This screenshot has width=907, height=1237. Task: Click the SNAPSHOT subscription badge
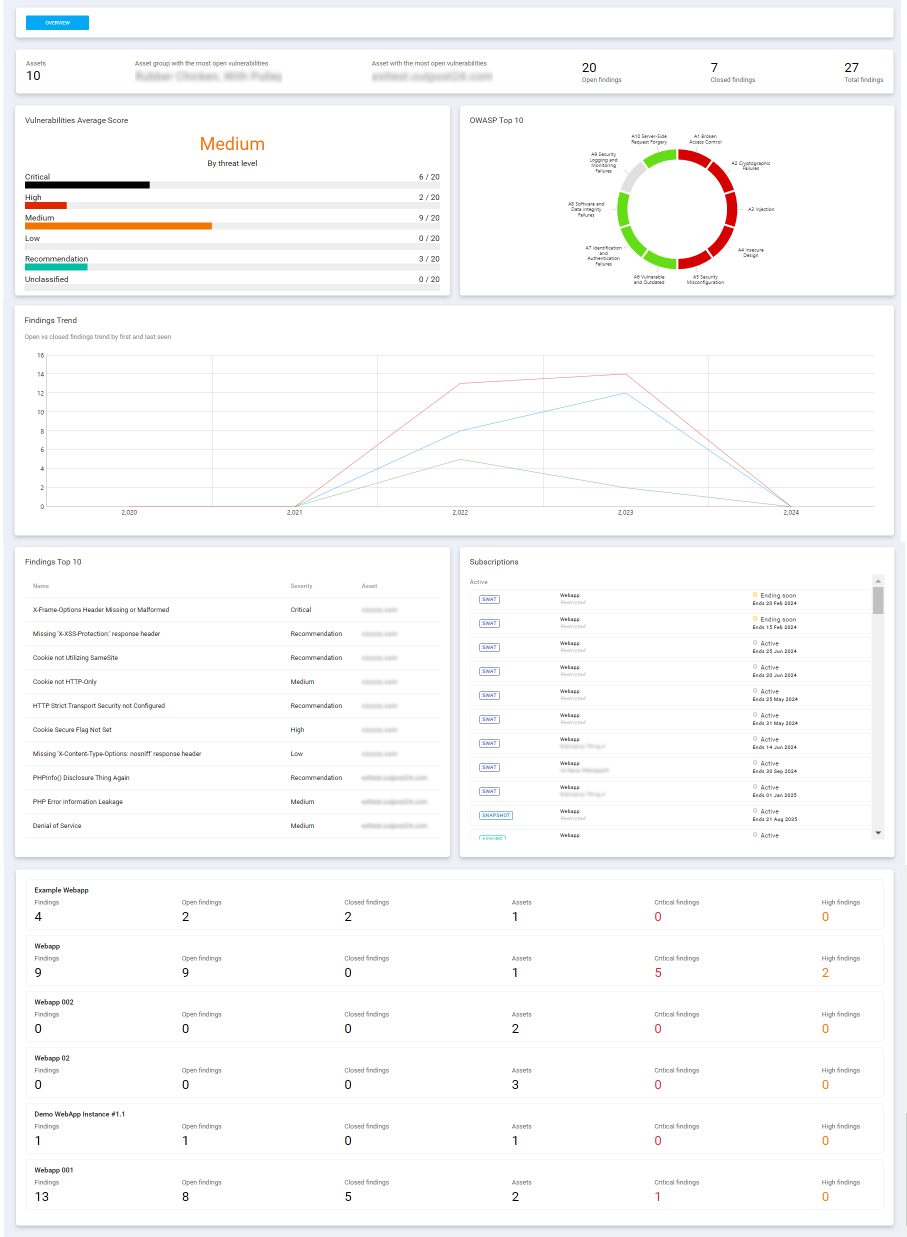pyautogui.click(x=496, y=815)
